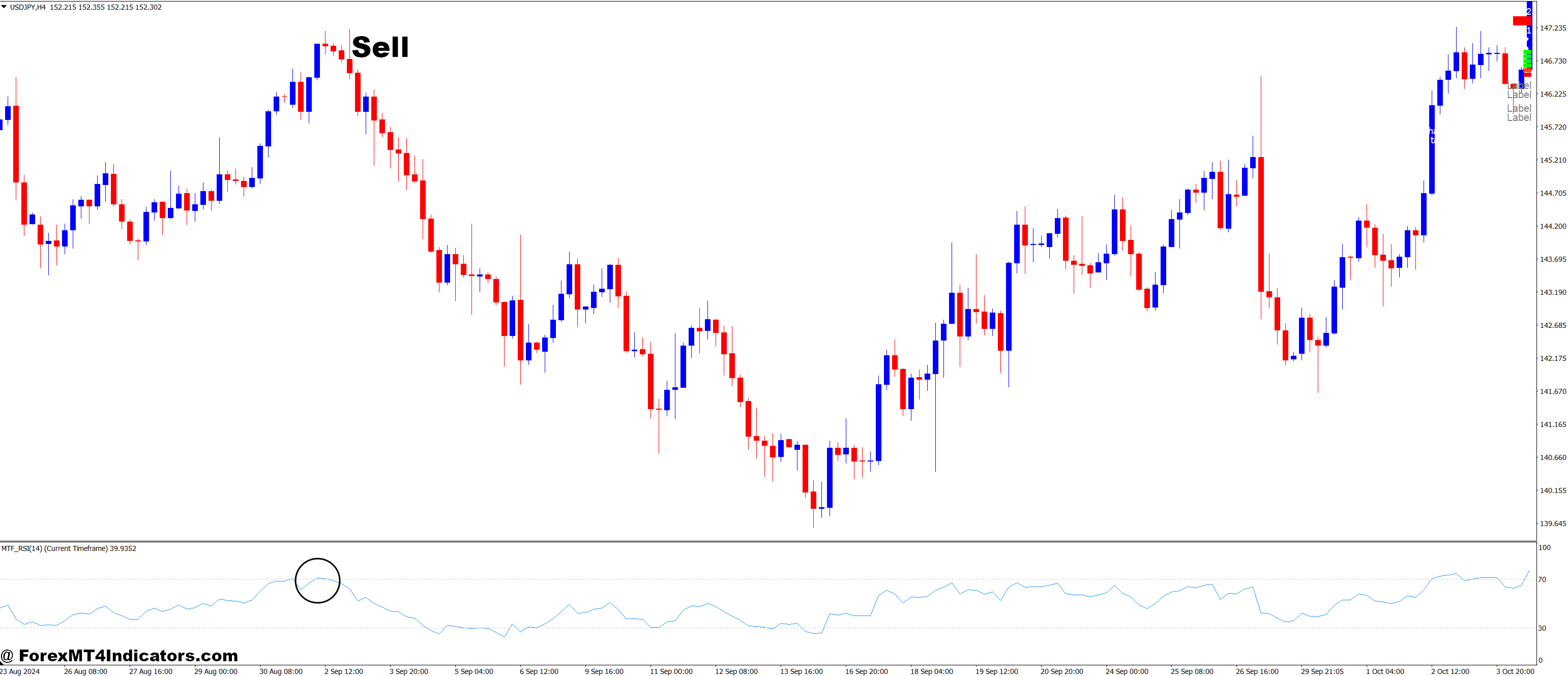Click the USDJPY,H4 symbol title text
This screenshot has width=1568, height=676.
click(x=27, y=7)
